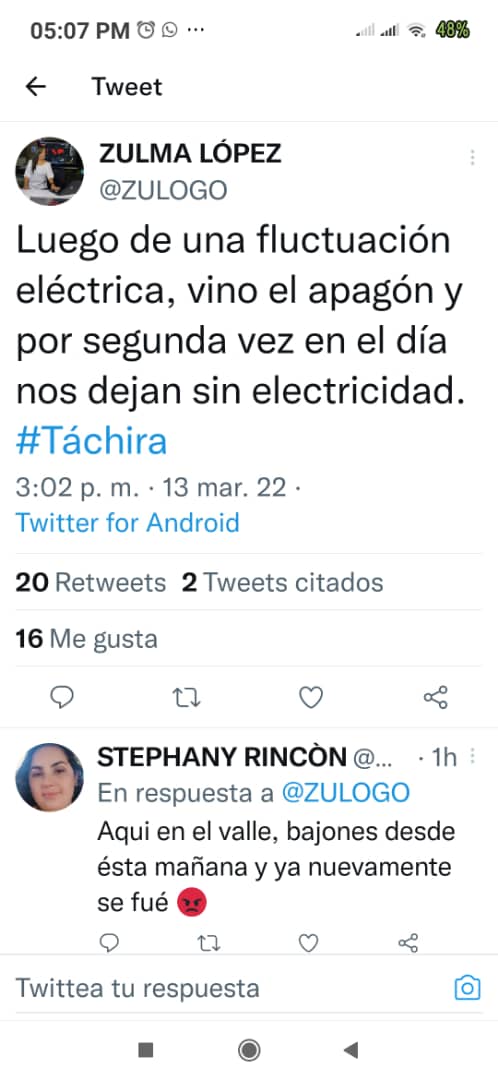This screenshot has height=1080, width=498.
Task: Like the main tweet with the heart icon
Action: [x=311, y=698]
